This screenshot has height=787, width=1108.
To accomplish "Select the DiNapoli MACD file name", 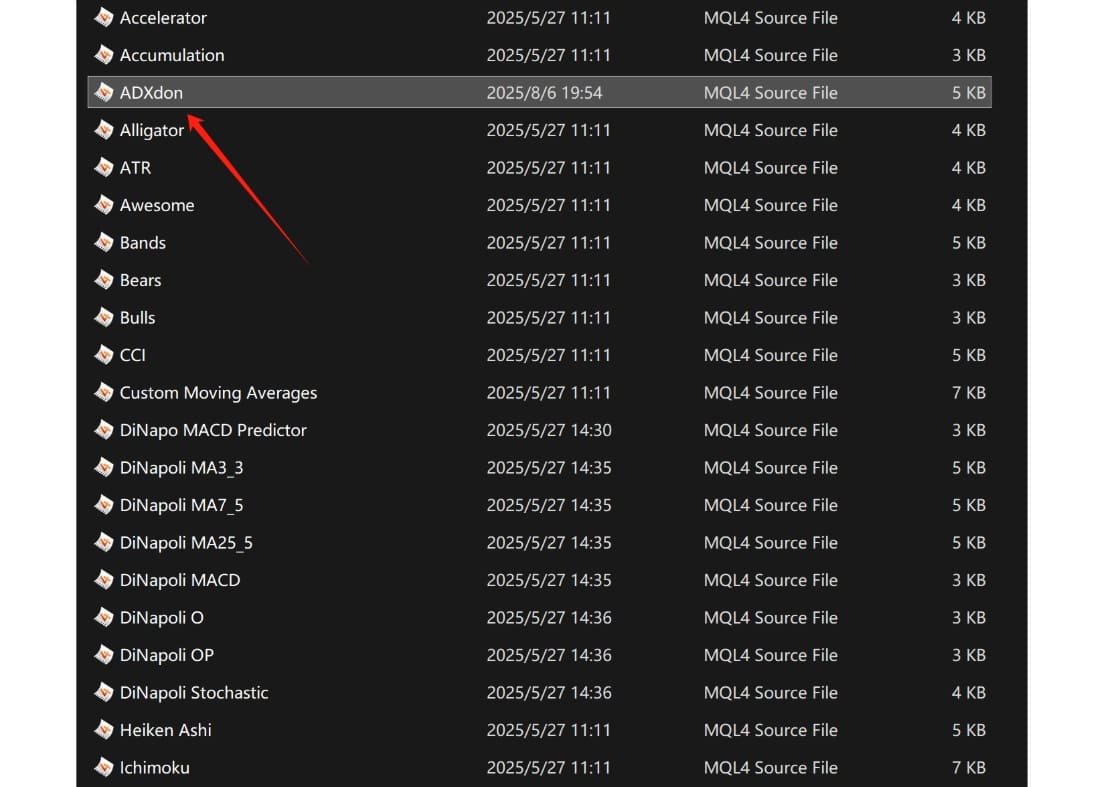I will tap(180, 580).
